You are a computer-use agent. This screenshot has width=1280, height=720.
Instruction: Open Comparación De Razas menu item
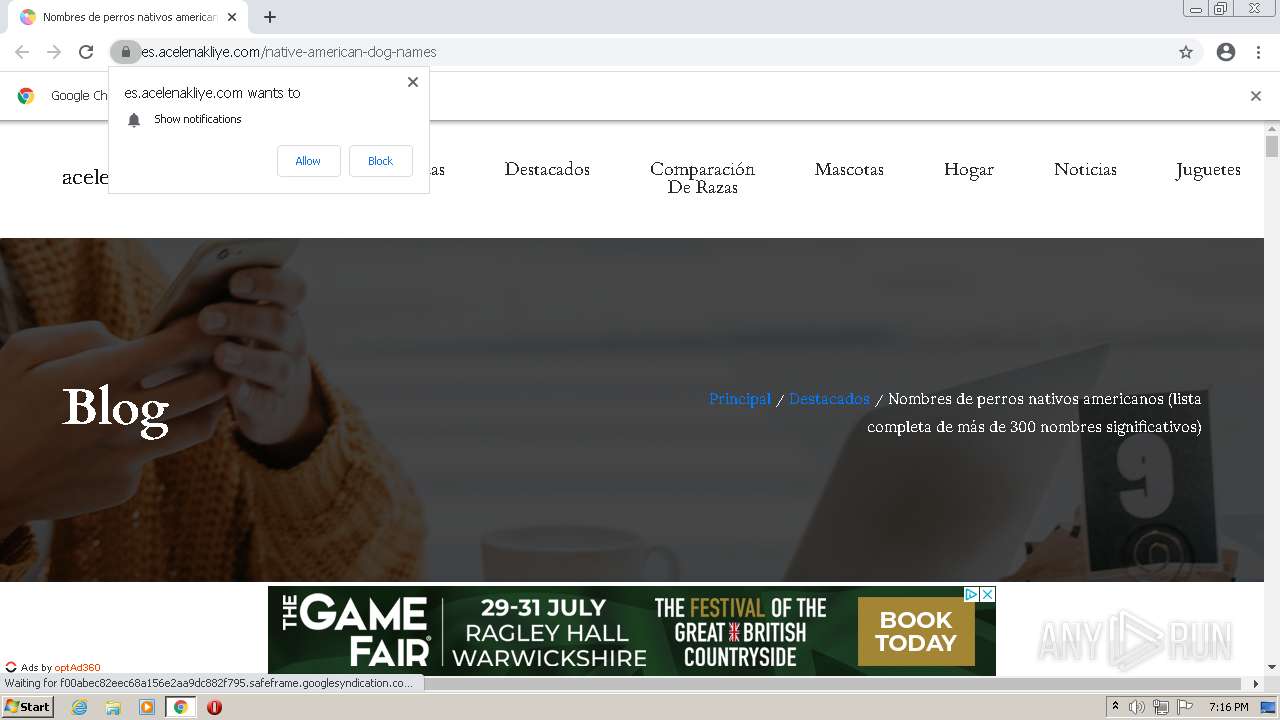(702, 178)
